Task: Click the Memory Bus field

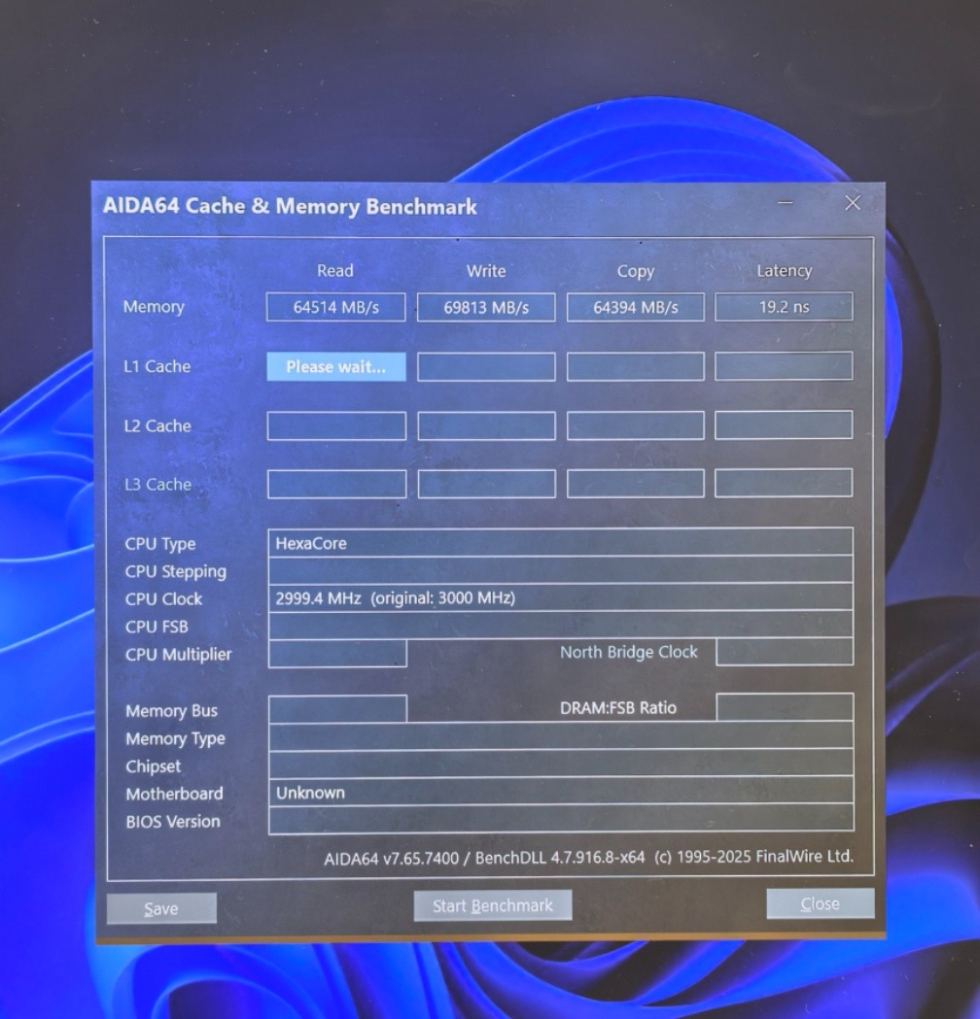Action: tap(338, 709)
